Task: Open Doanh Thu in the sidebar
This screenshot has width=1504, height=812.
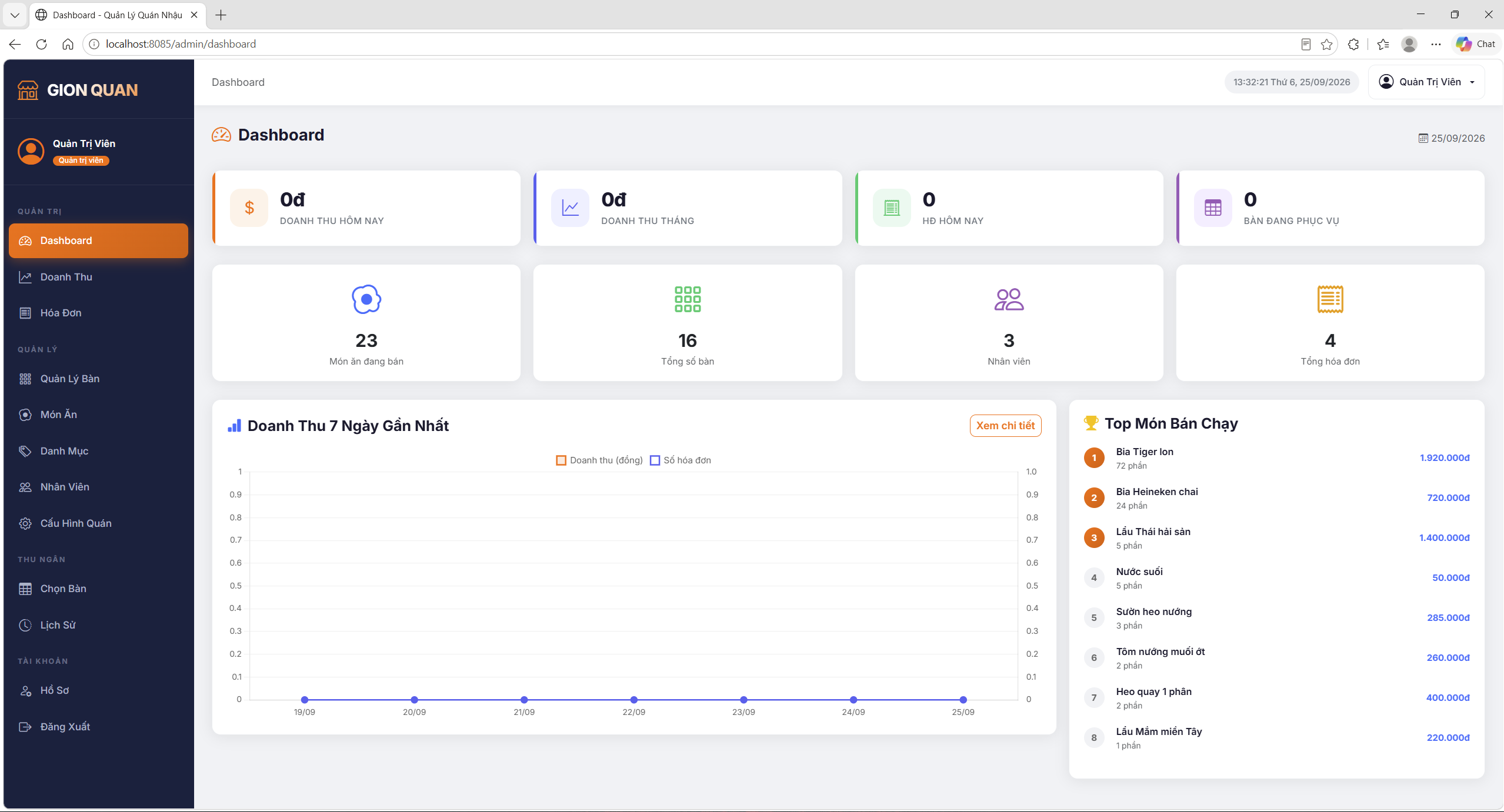Action: pyautogui.click(x=98, y=277)
